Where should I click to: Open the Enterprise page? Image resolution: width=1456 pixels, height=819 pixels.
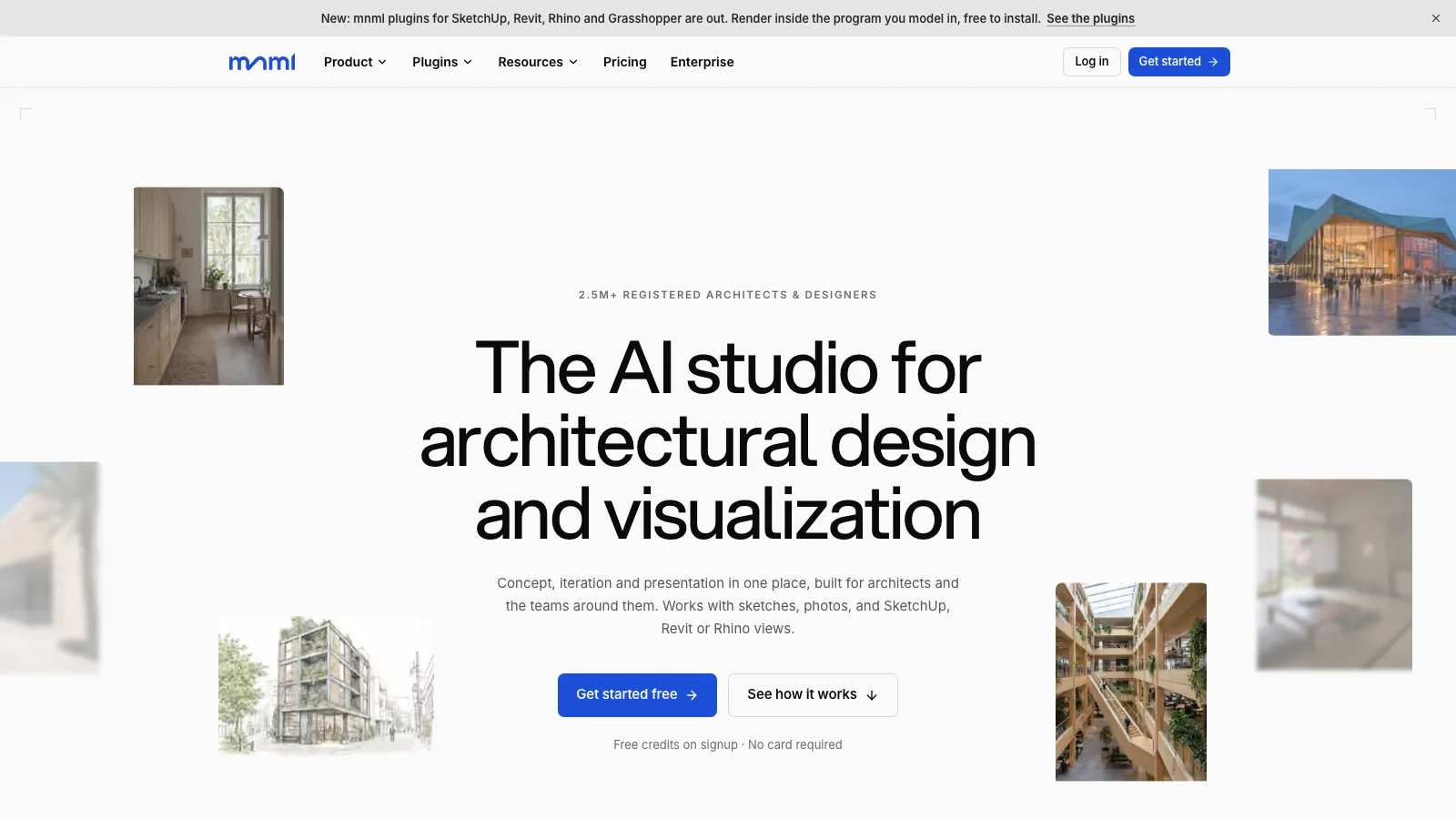tap(703, 62)
